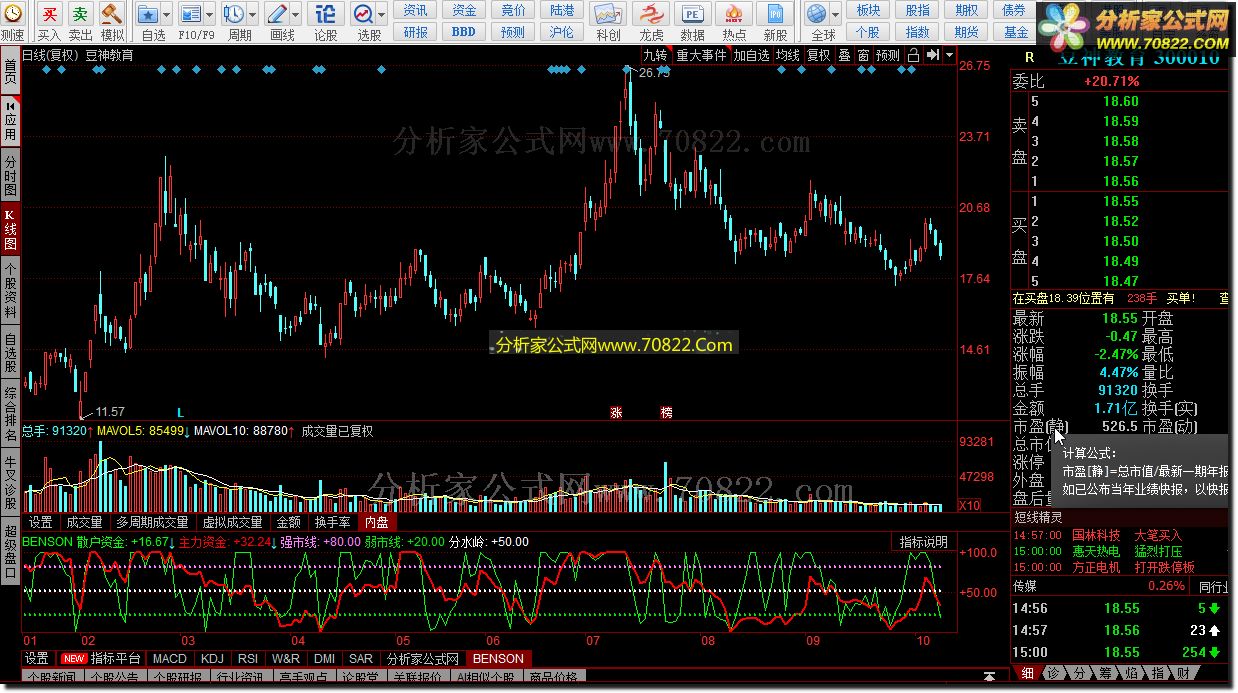The height and width of the screenshot is (693, 1238).
Task: Click 加自选 to add to watchlist
Action: click(x=751, y=56)
